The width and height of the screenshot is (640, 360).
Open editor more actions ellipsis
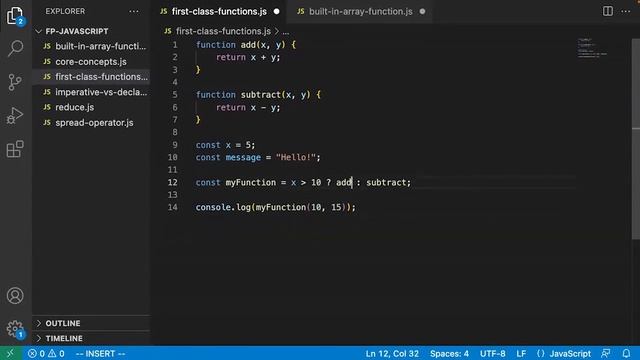pos(626,11)
